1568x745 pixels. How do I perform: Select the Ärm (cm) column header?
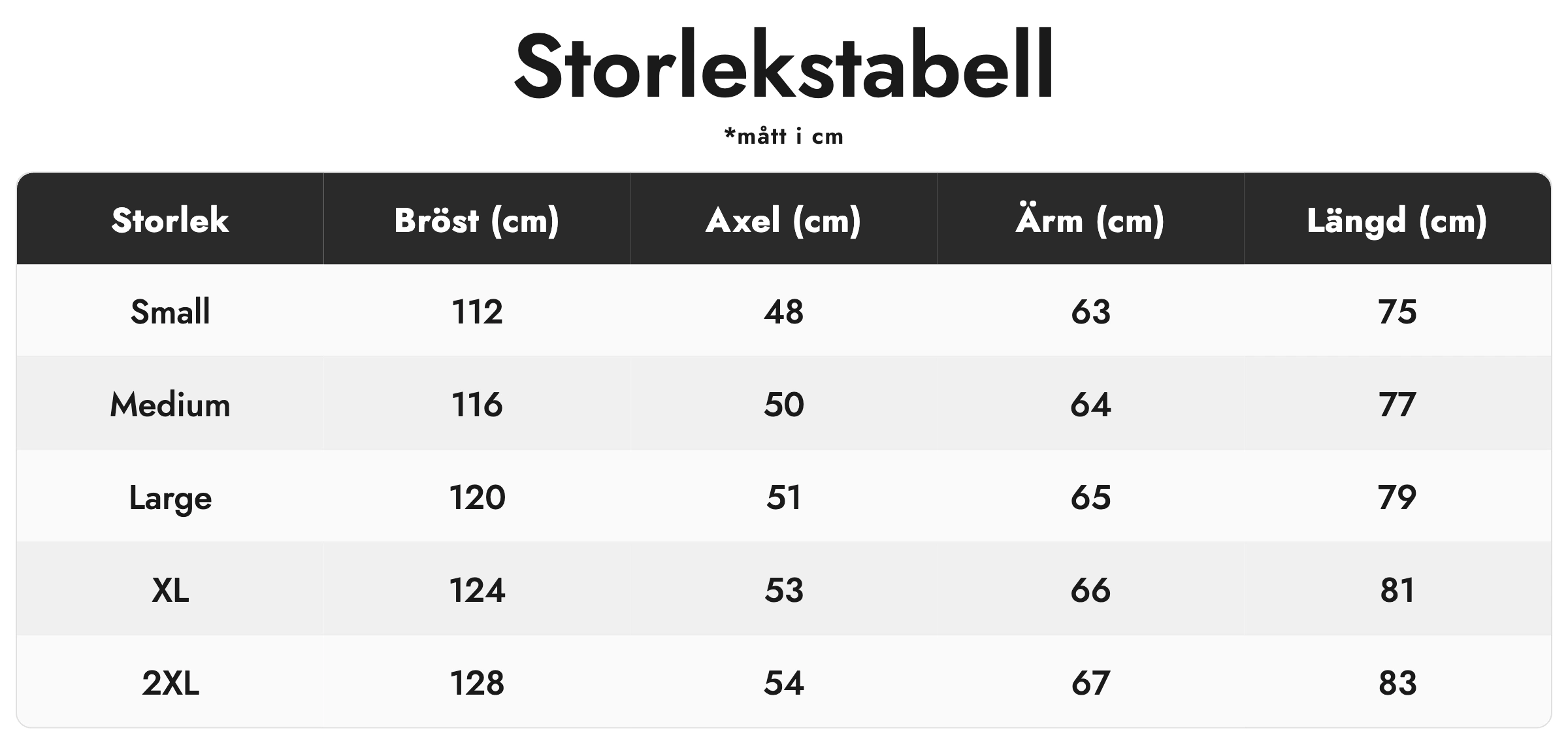[x=1090, y=220]
